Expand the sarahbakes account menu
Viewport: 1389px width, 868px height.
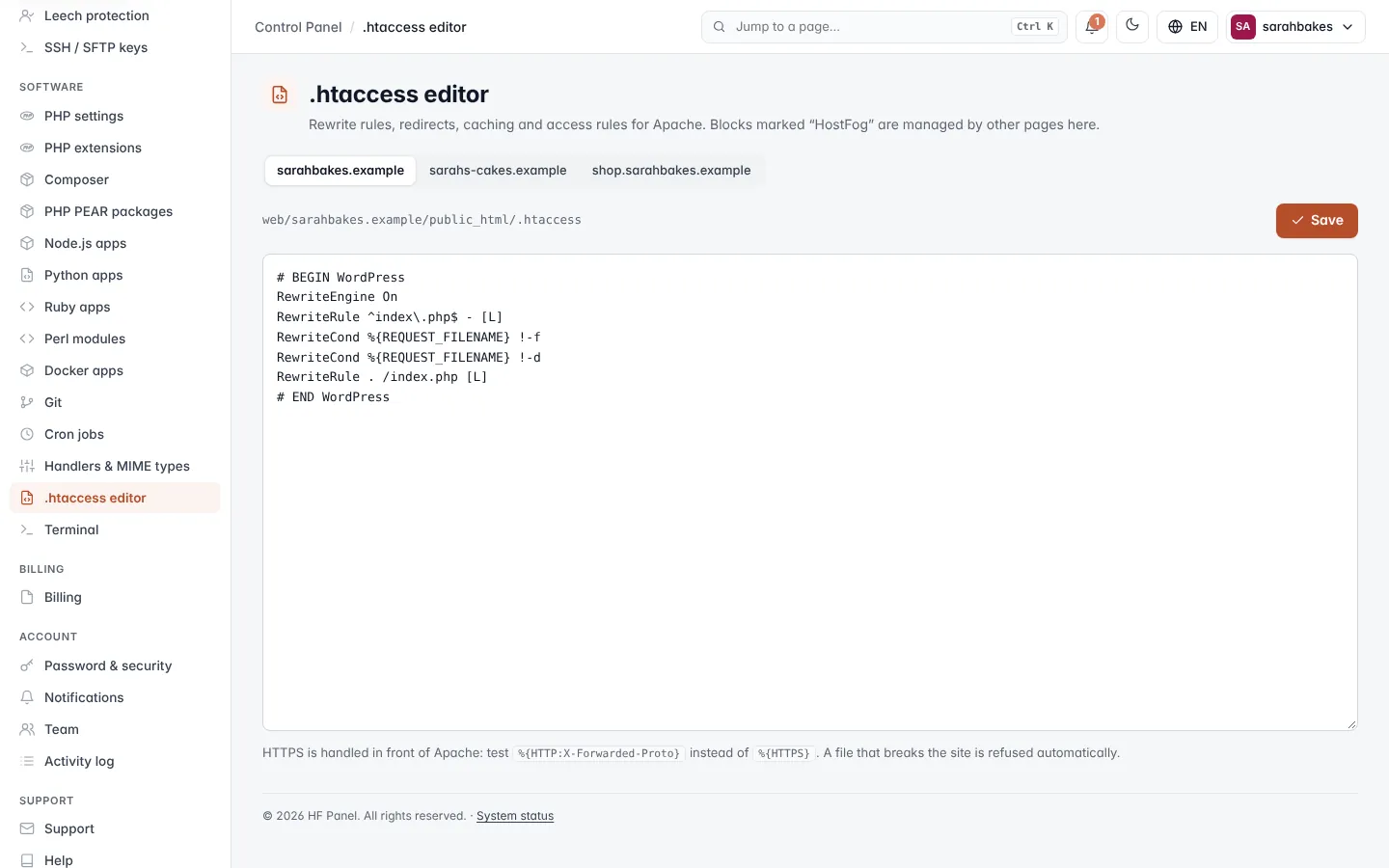[x=1295, y=27]
